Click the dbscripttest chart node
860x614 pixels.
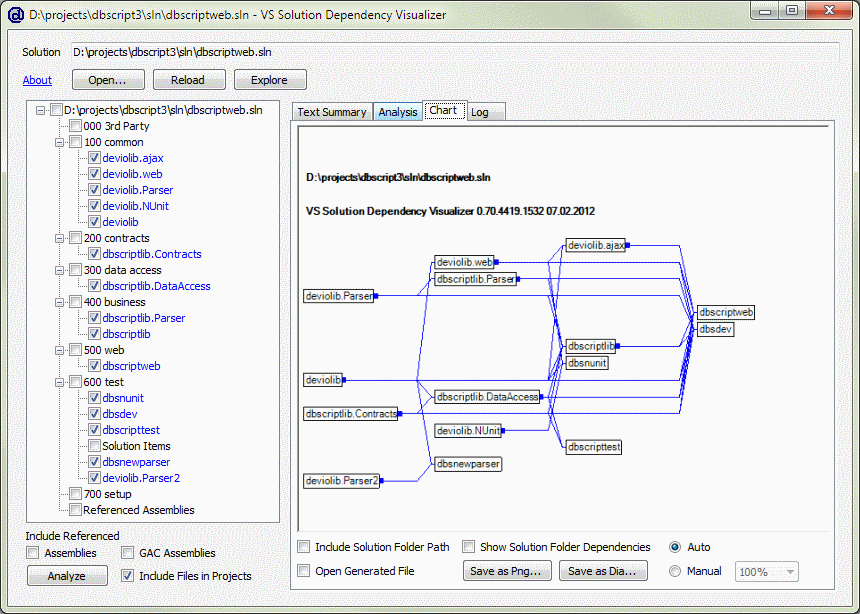594,447
